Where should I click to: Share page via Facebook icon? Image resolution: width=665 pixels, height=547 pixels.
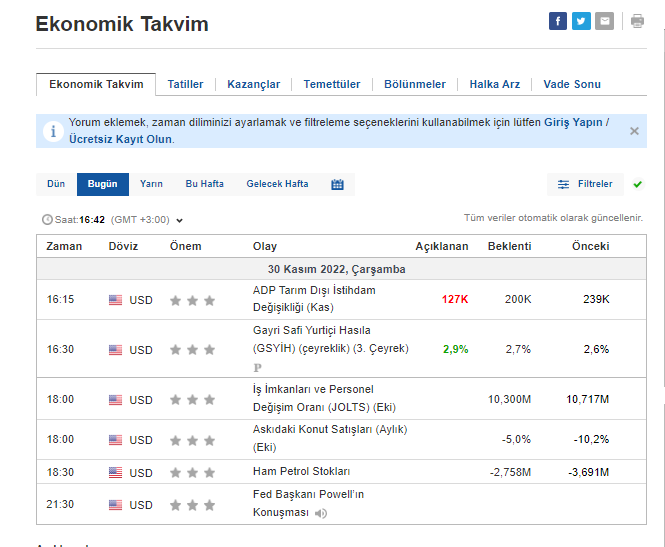tap(558, 21)
